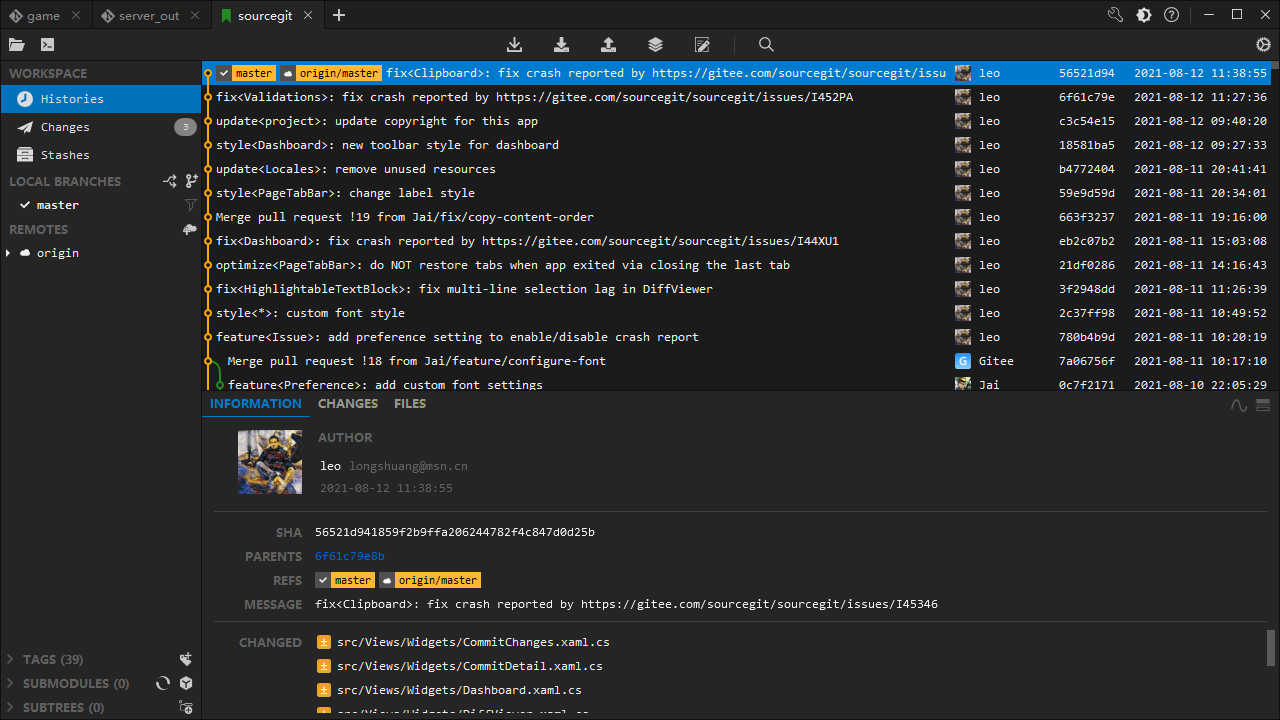
Task: Click the Pull toolbar icon
Action: coord(562,44)
